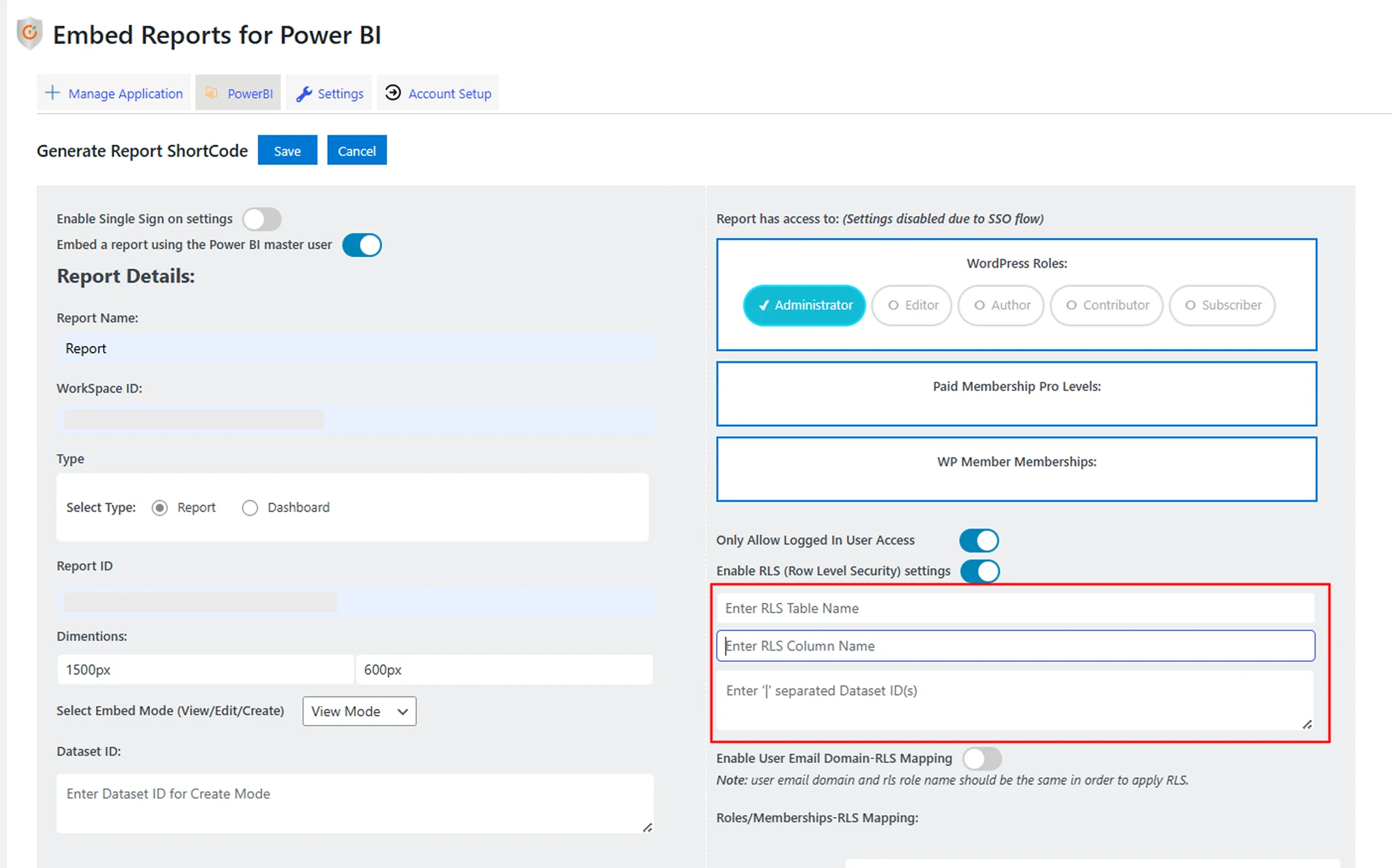
Task: Click the Paid Membership Pro Levels box
Action: click(1017, 394)
